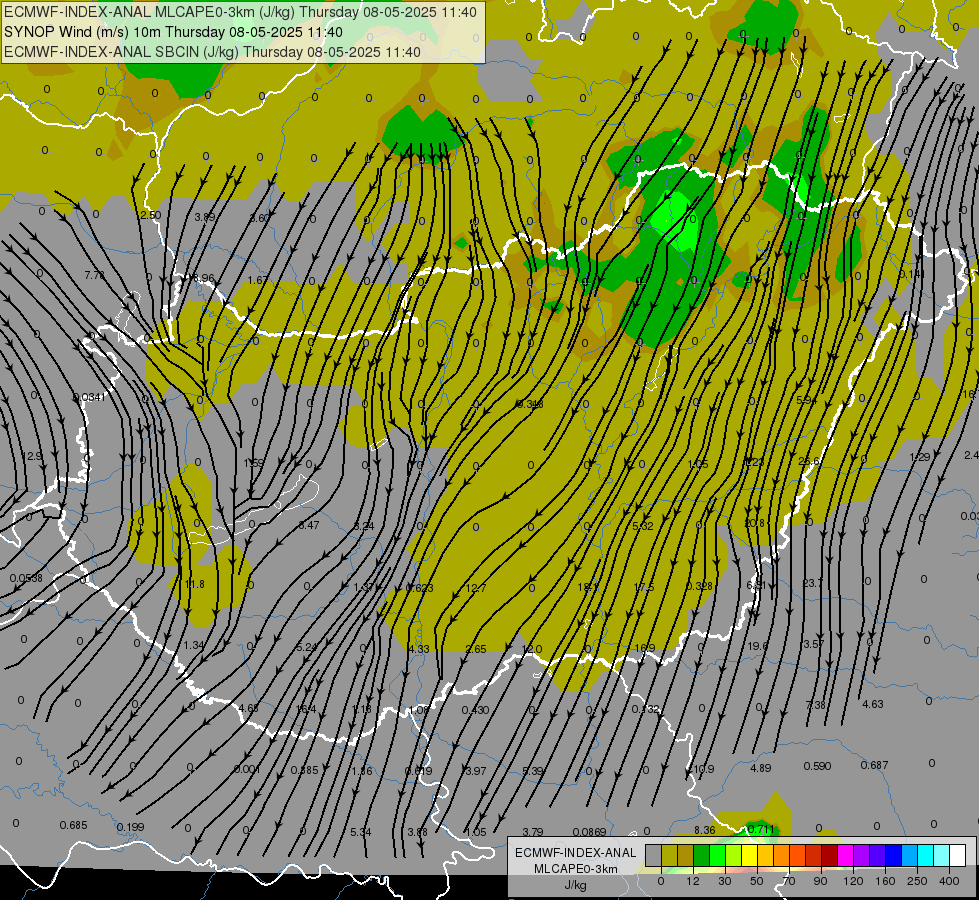Click the map value 0.430
Image resolution: width=979 pixels, height=900 pixels.
tap(475, 710)
